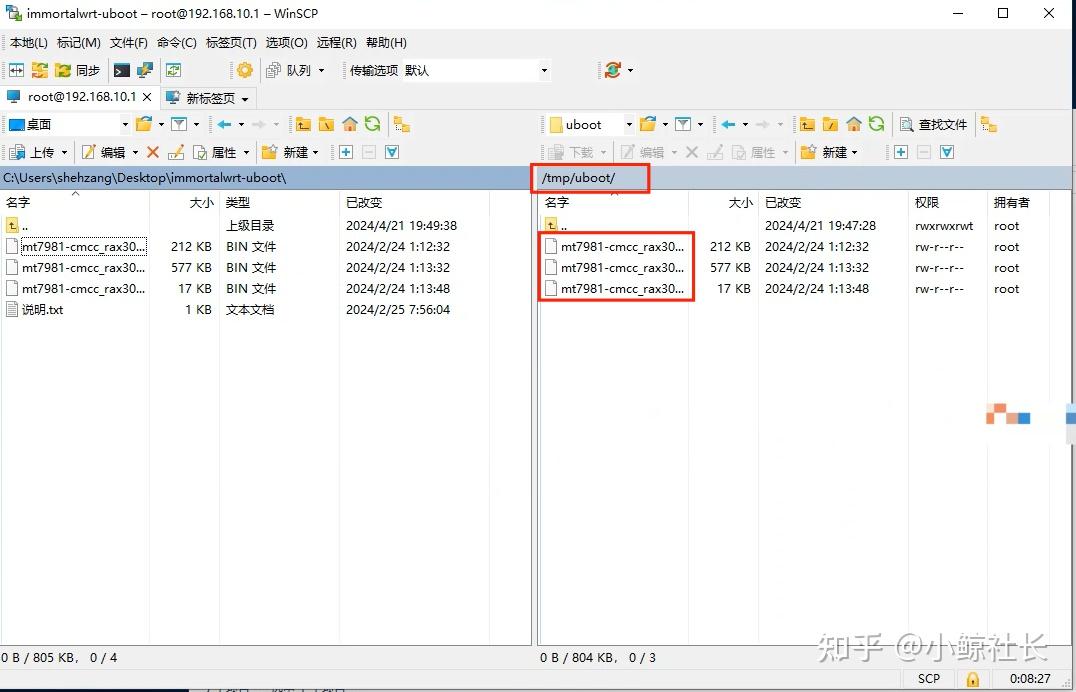Synchronize directories with the 同步 icon
1076x692 pixels.
63,70
